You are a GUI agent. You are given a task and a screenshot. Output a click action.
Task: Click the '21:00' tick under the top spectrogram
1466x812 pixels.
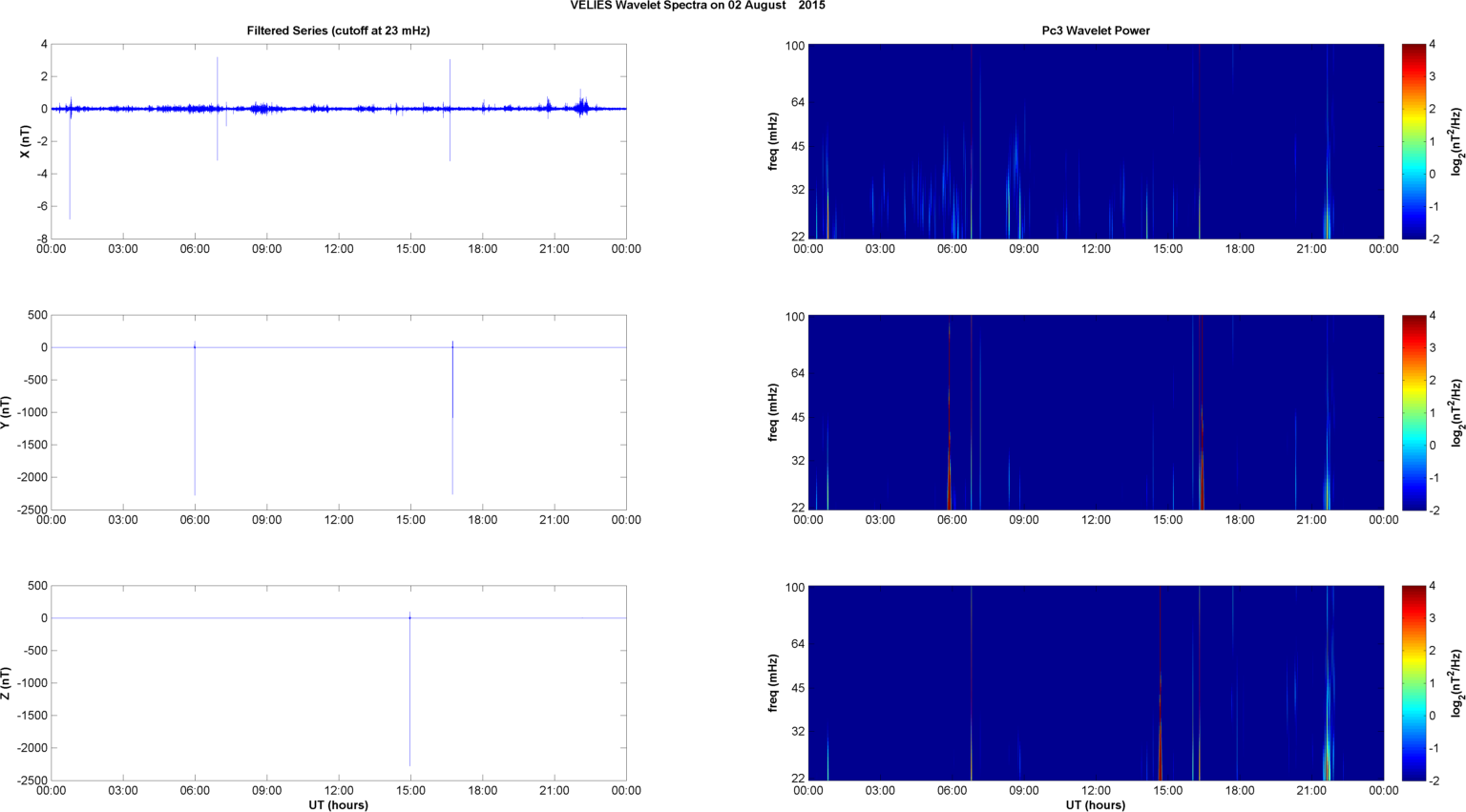pyautogui.click(x=1311, y=250)
